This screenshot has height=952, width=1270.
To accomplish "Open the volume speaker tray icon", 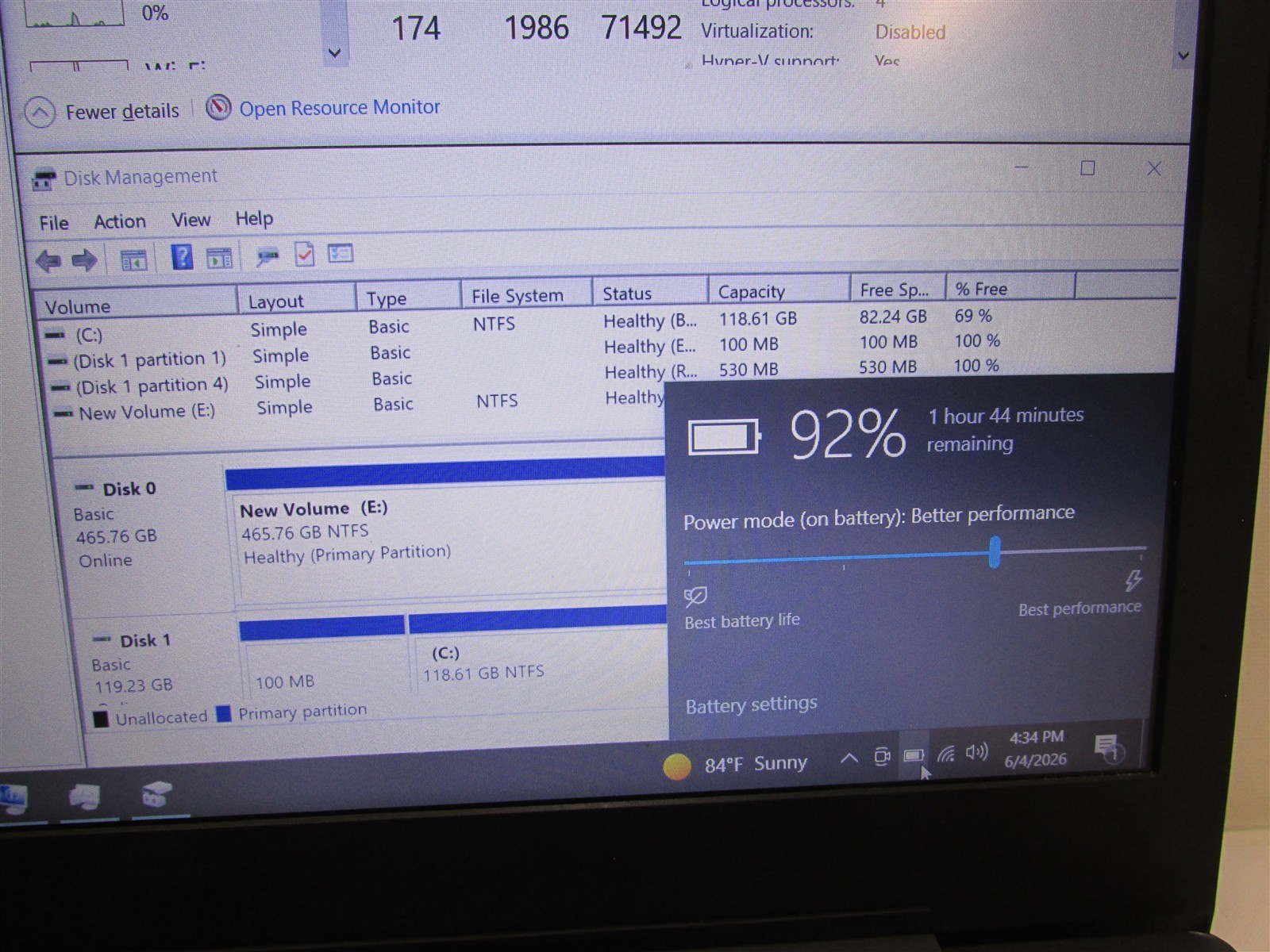I will pos(976,752).
